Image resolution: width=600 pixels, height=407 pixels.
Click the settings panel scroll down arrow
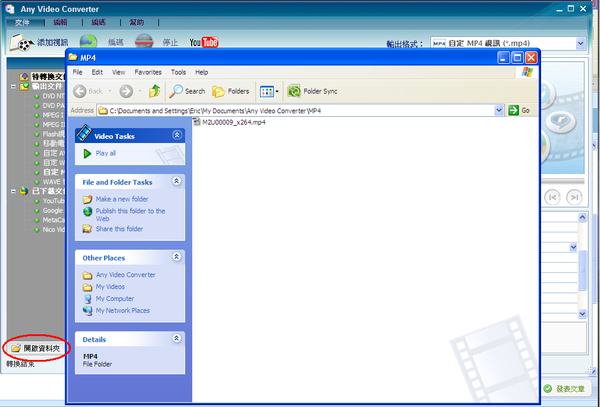point(582,314)
